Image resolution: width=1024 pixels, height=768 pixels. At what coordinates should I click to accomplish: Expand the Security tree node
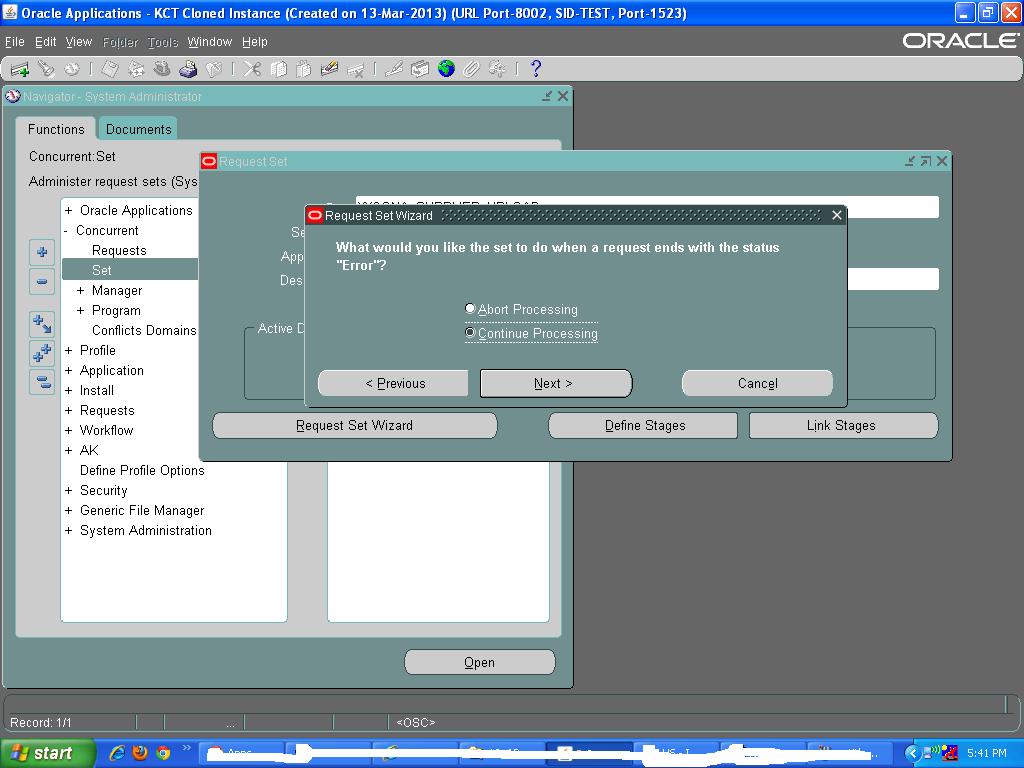[69, 490]
